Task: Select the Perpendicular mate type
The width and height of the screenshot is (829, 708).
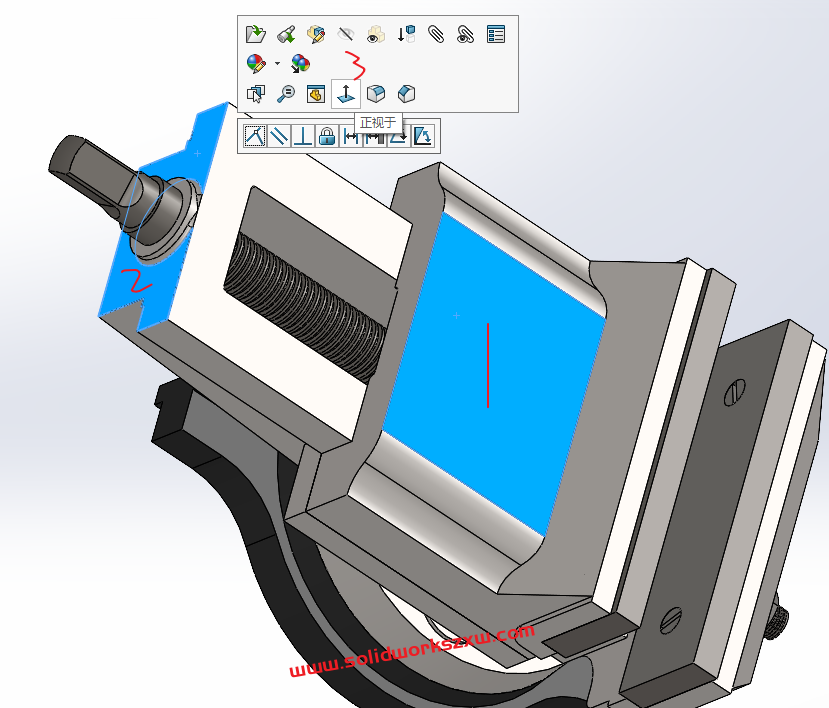Action: (x=303, y=136)
